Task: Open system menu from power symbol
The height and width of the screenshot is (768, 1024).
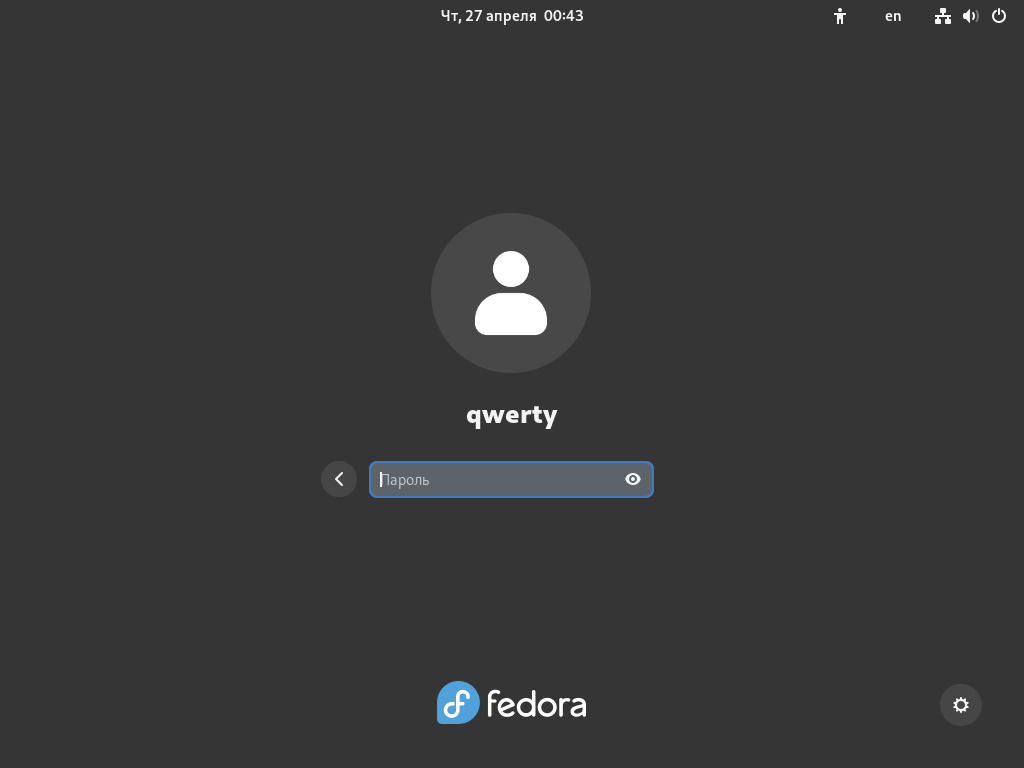Action: click(x=999, y=16)
